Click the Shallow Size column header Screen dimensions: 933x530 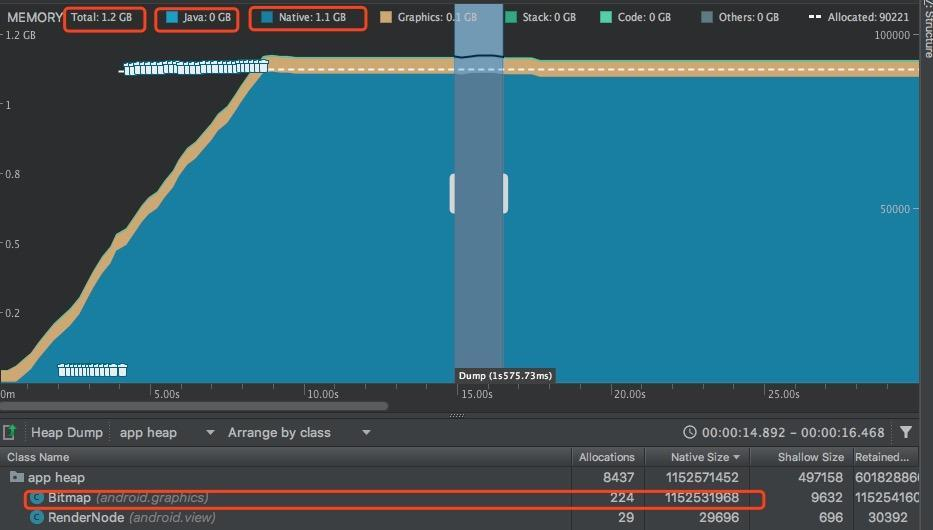coord(810,457)
